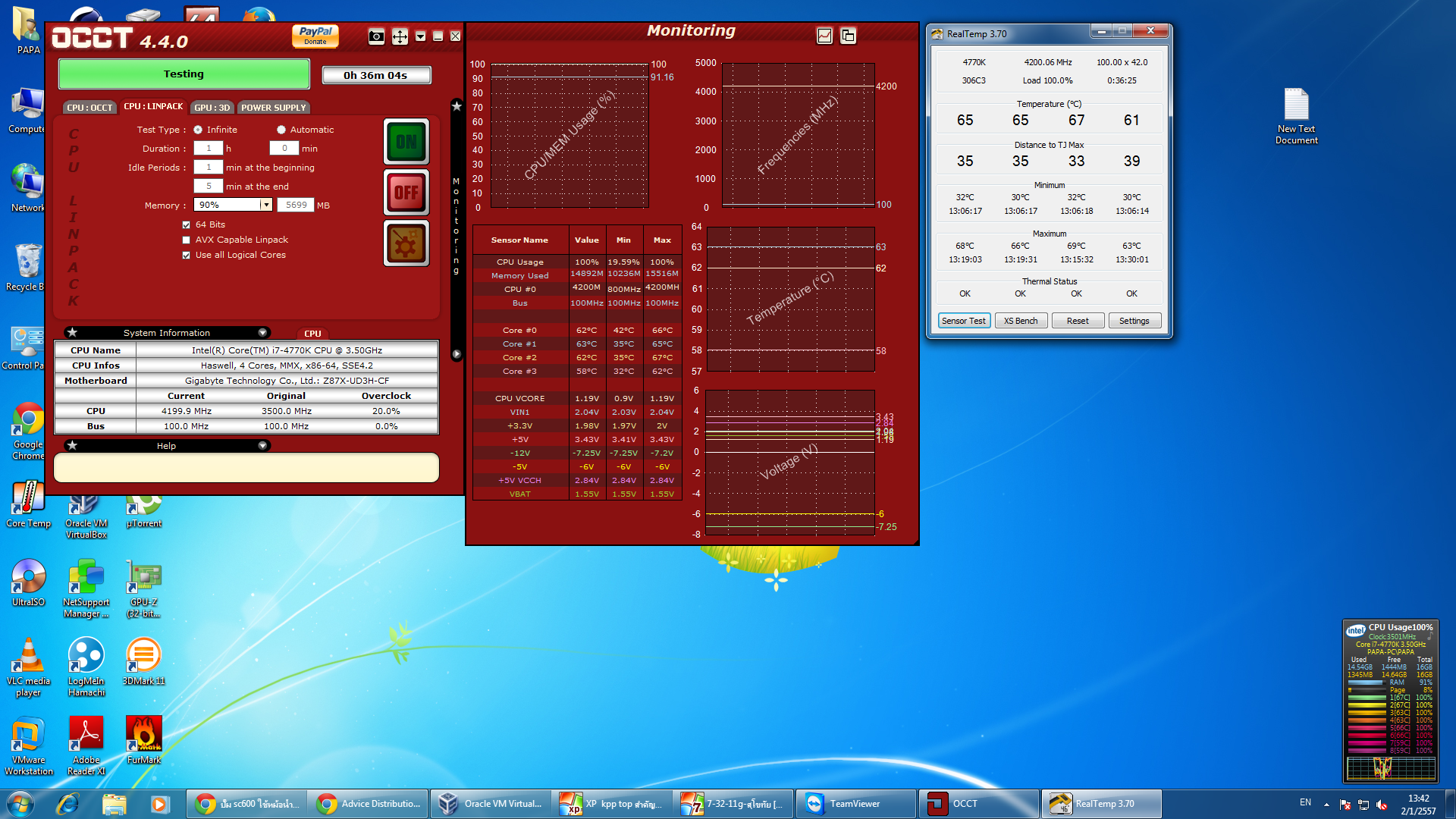Click the XS Bench button

[x=1021, y=321]
